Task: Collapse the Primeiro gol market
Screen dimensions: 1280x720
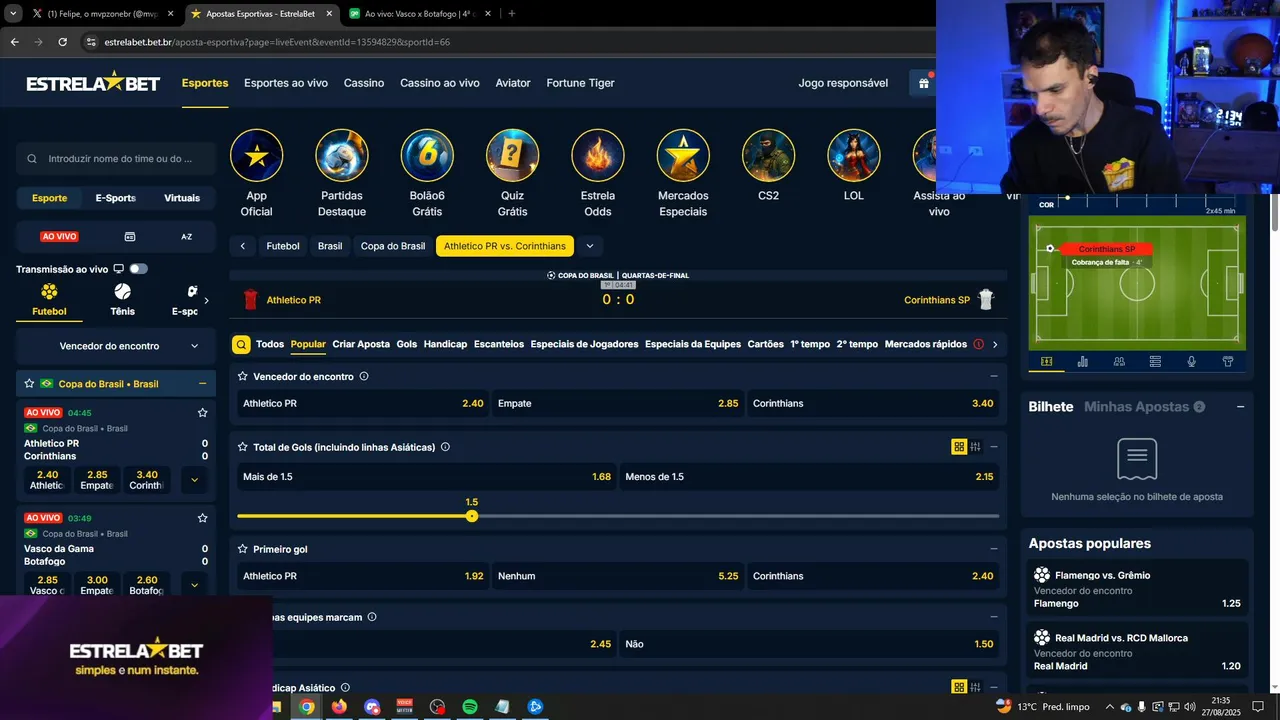Action: tap(993, 549)
